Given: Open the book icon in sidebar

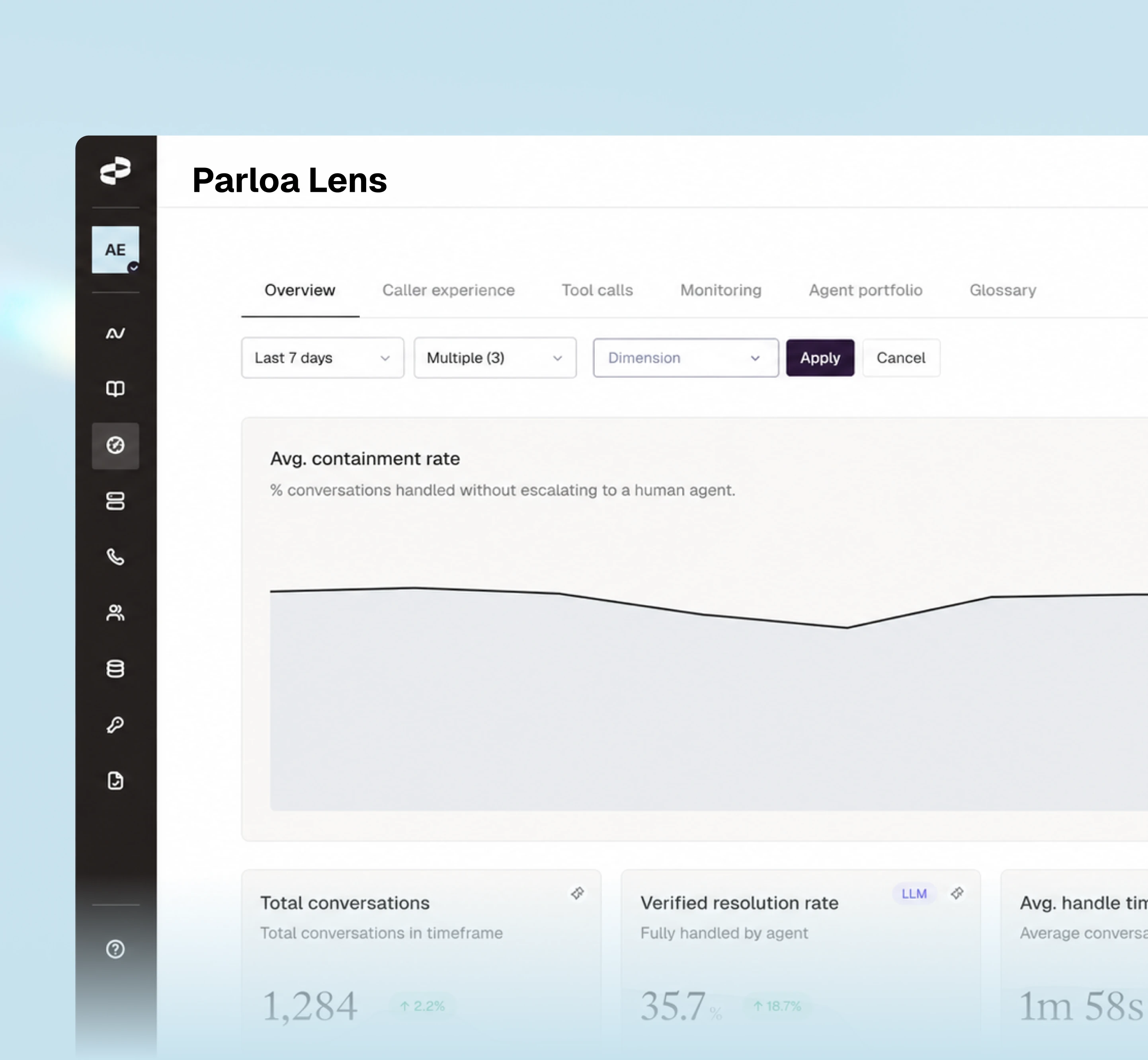Looking at the screenshot, I should pyautogui.click(x=115, y=389).
